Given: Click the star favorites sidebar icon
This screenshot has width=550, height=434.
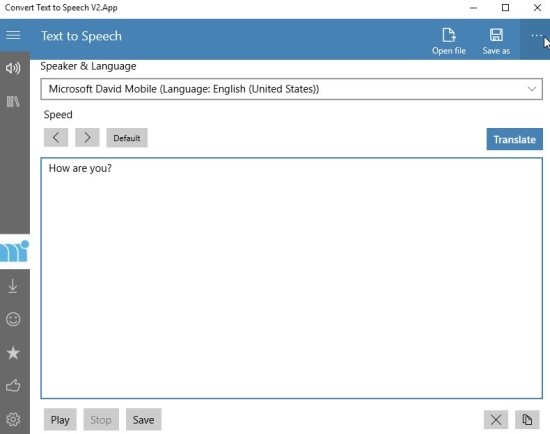Looking at the screenshot, I should [13, 353].
